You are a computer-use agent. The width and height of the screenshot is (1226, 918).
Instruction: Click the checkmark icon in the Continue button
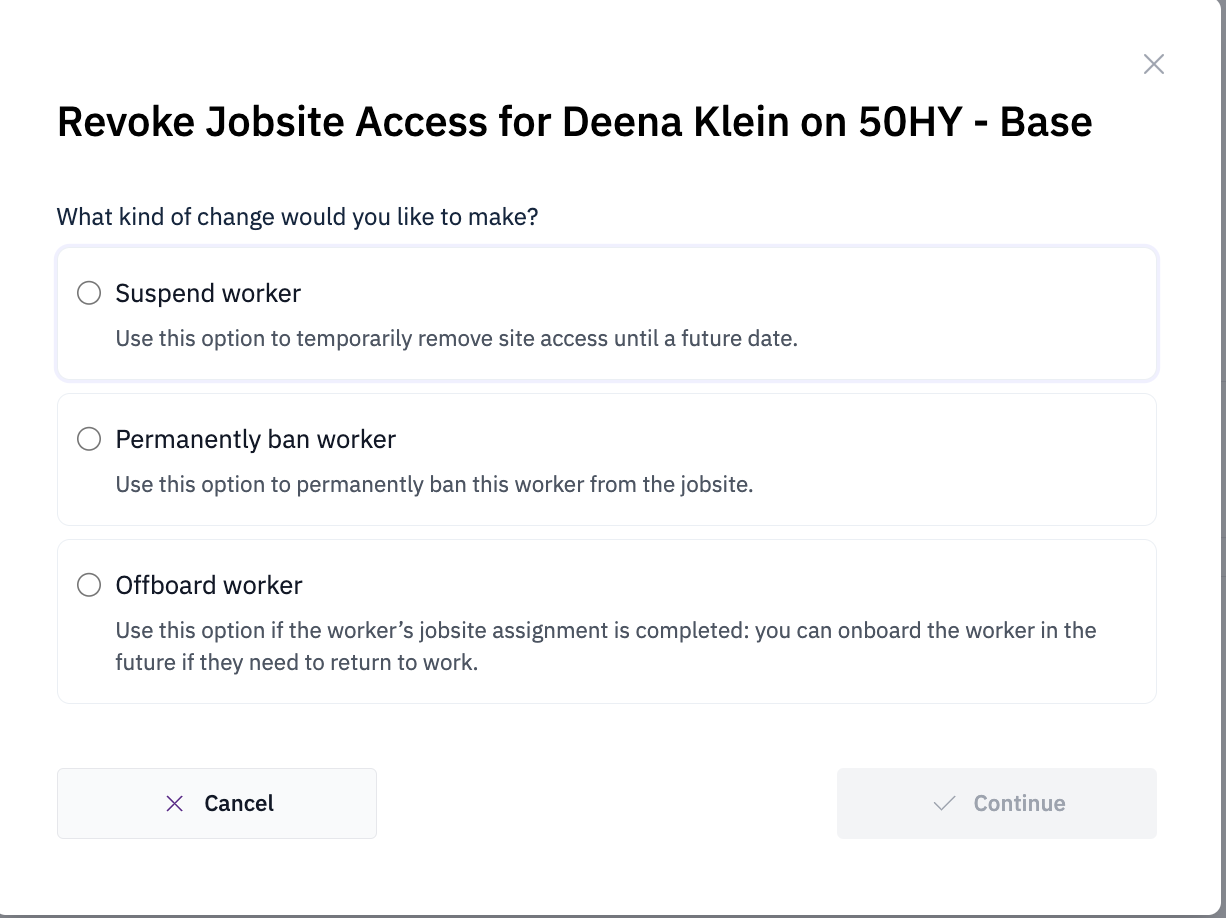tap(944, 803)
